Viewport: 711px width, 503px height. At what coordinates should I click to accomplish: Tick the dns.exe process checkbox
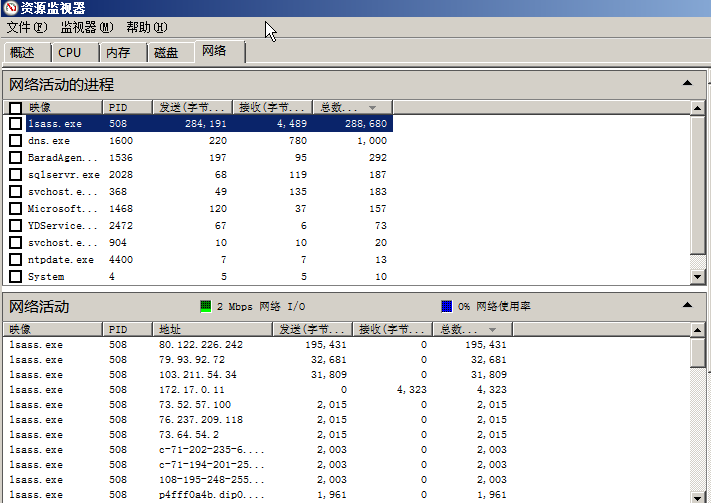tap(15, 141)
